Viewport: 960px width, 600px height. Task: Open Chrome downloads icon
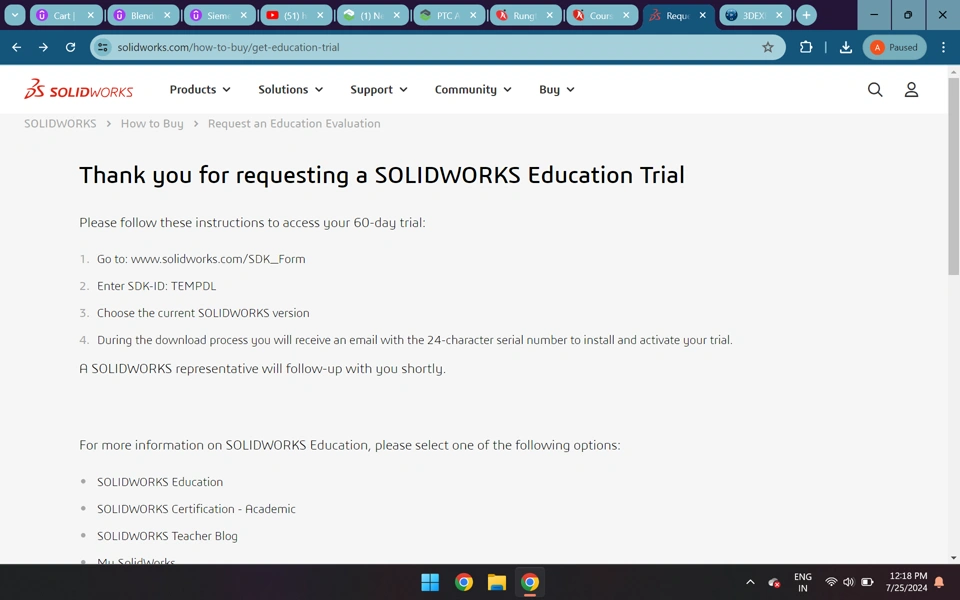tap(846, 47)
